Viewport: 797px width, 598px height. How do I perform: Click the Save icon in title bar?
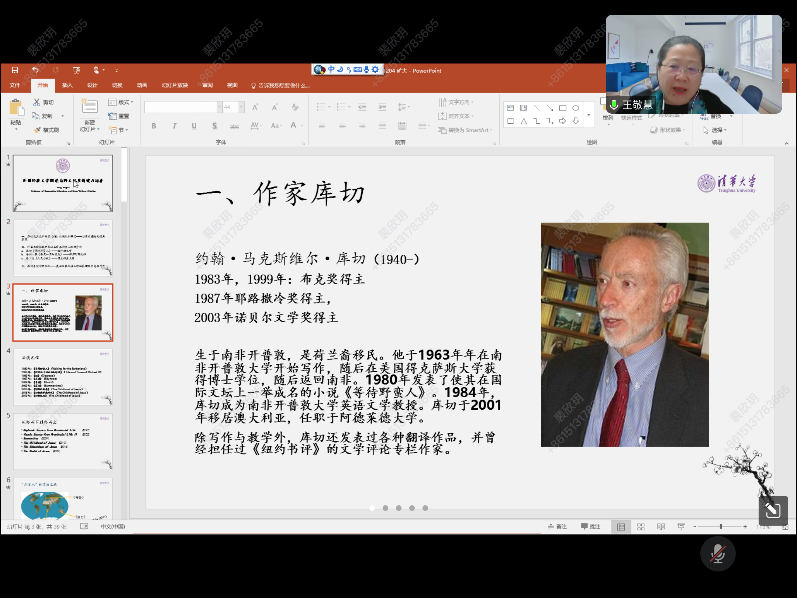click(15, 70)
